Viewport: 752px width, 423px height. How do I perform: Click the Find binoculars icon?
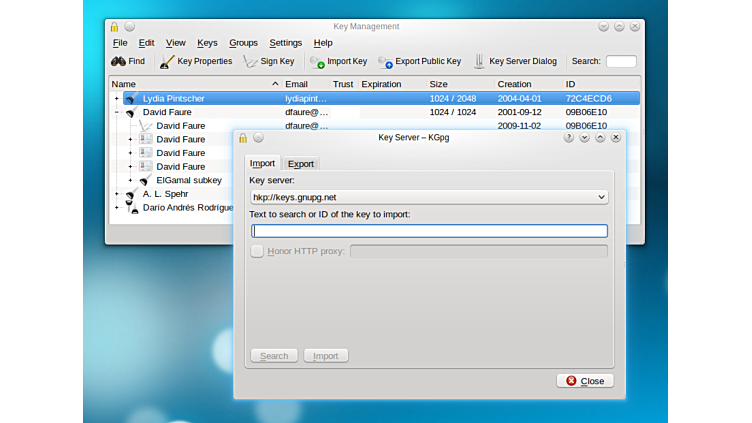(118, 62)
